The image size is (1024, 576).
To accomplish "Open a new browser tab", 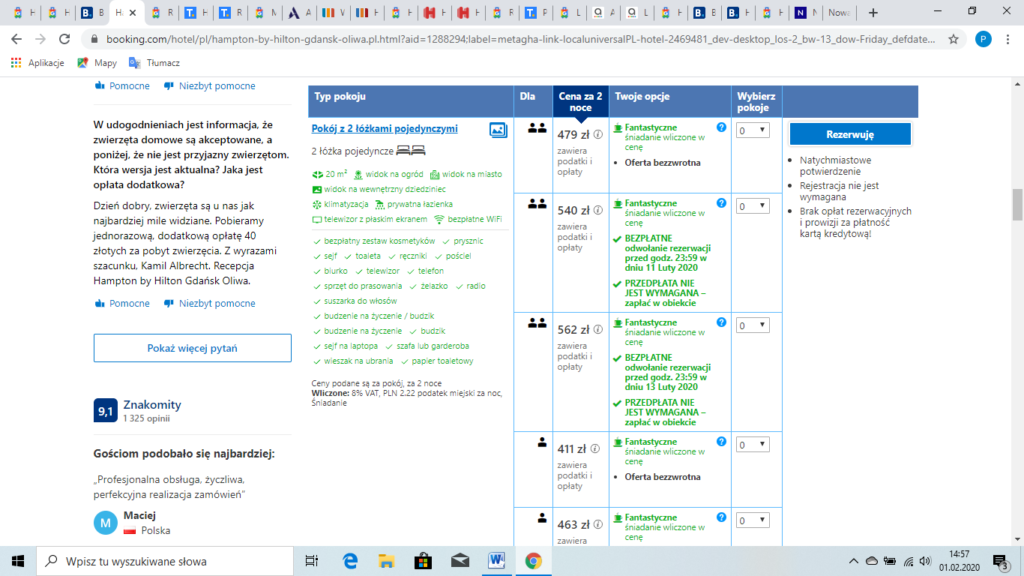I will tap(873, 12).
